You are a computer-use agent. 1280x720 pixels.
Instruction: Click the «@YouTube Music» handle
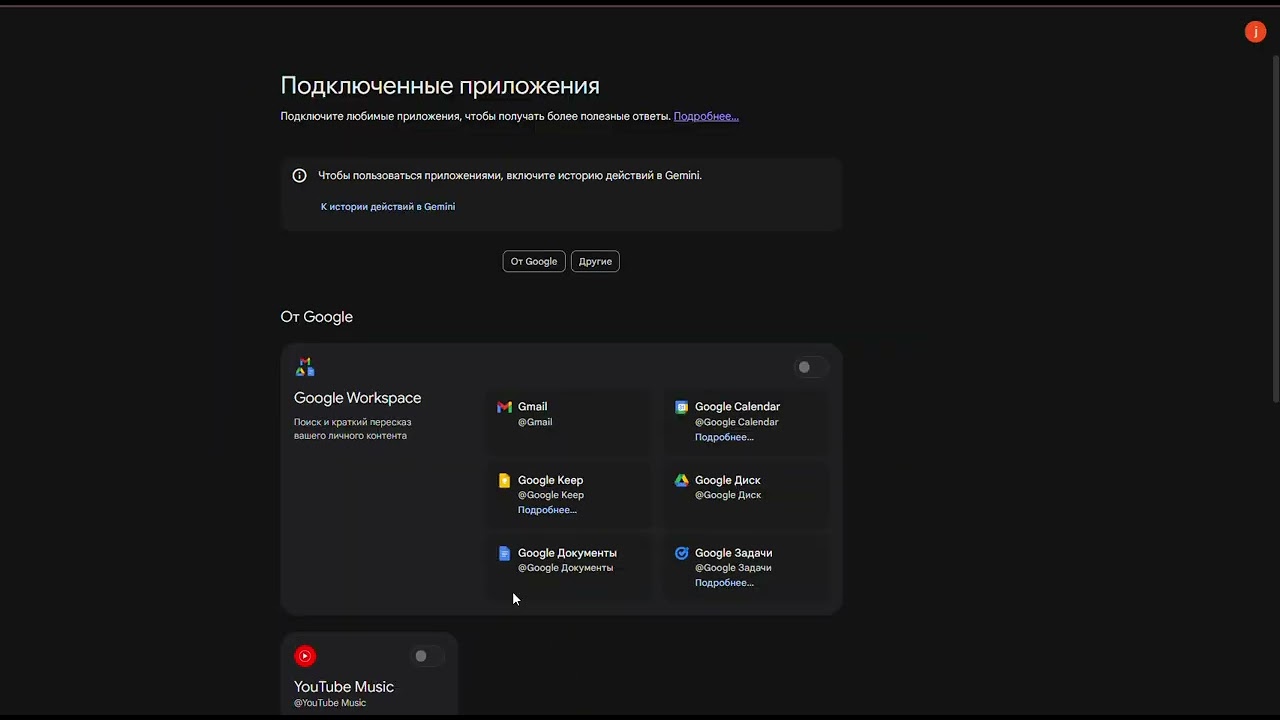330,703
